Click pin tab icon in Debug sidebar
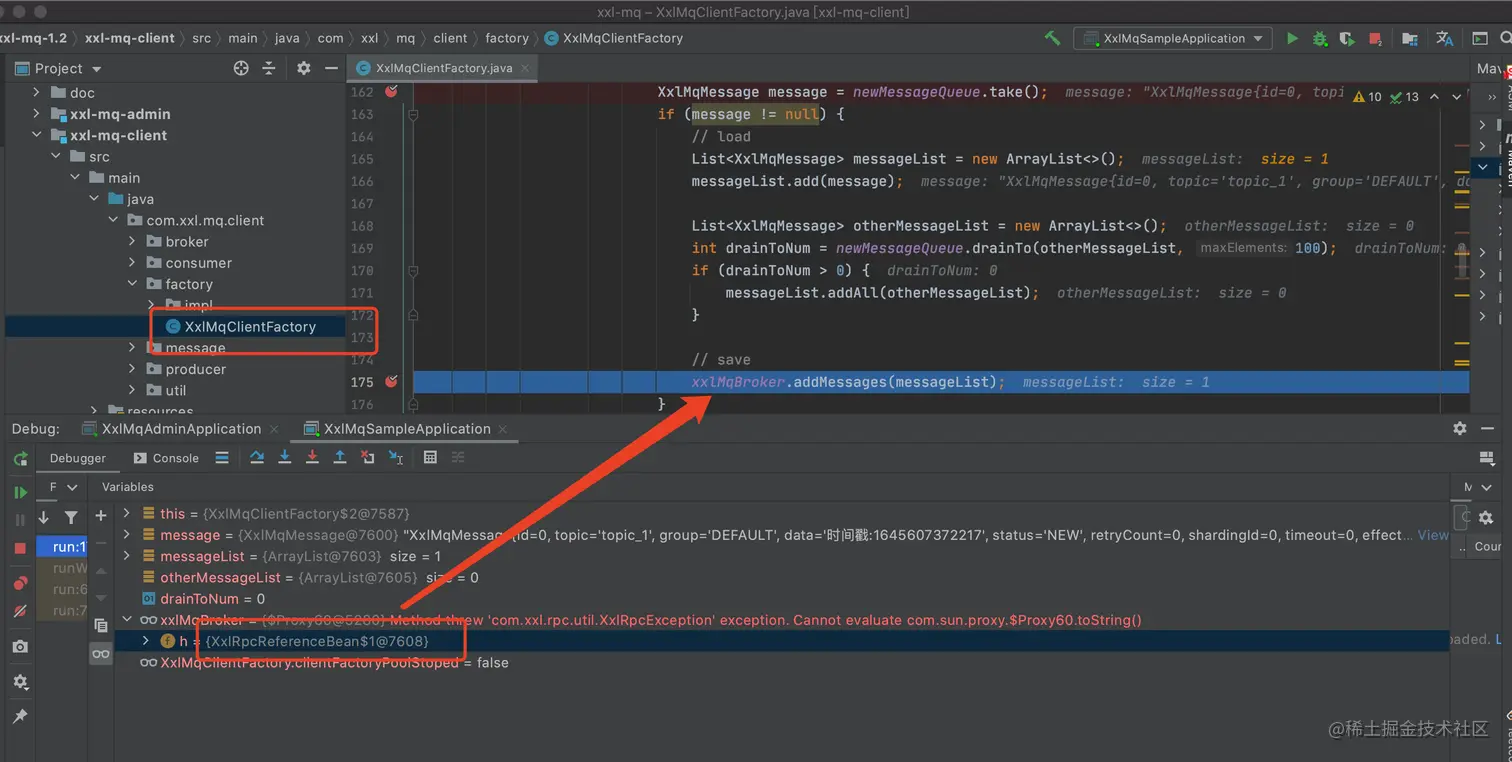The width and height of the screenshot is (1512, 762). click(20, 716)
